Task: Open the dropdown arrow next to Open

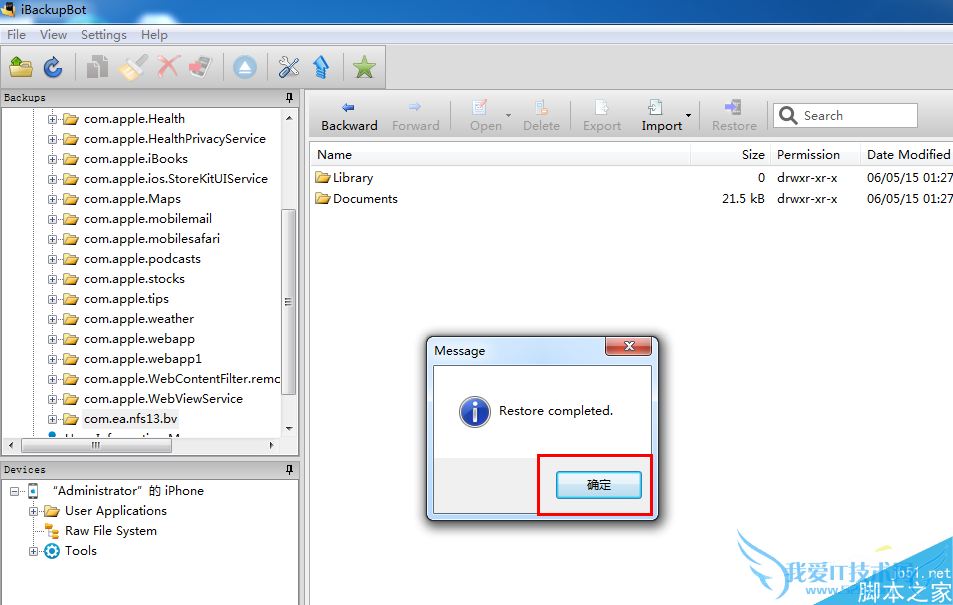Action: coord(508,115)
